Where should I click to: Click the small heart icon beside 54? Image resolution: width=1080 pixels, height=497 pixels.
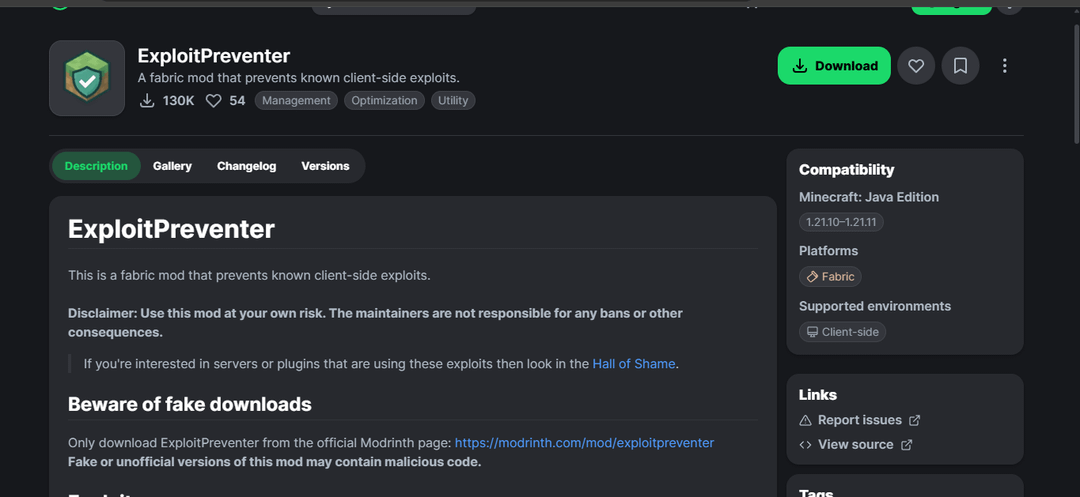[x=213, y=101]
